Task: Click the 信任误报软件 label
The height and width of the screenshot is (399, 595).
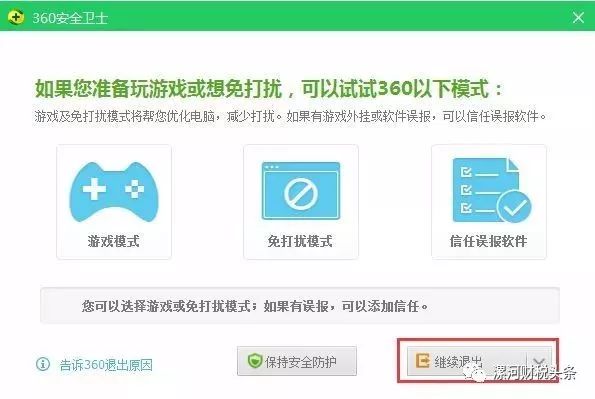Action: pyautogui.click(x=488, y=241)
